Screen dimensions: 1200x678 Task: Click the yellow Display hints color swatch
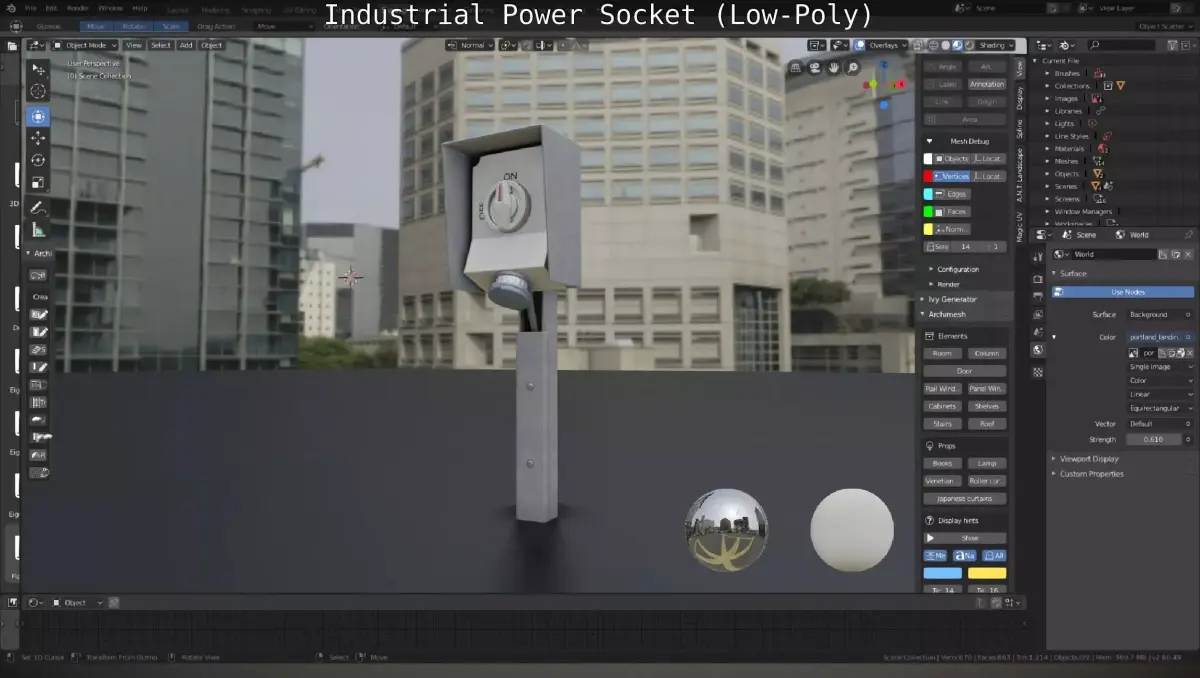tap(987, 573)
